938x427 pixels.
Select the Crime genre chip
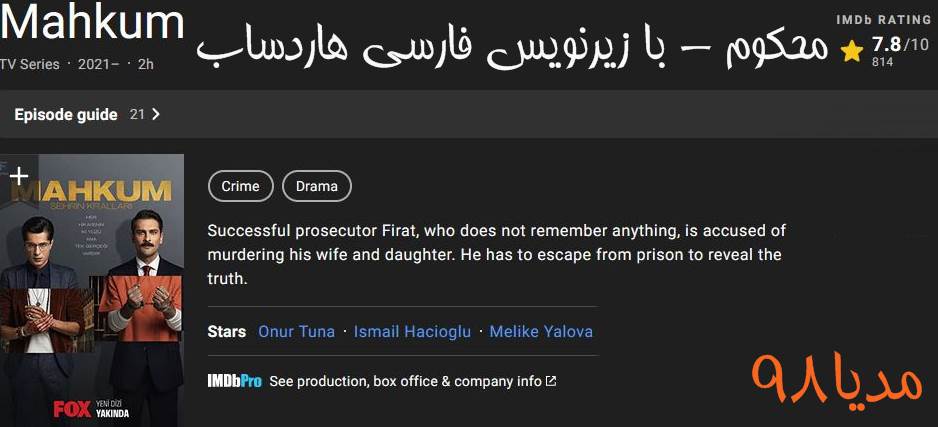pyautogui.click(x=240, y=186)
